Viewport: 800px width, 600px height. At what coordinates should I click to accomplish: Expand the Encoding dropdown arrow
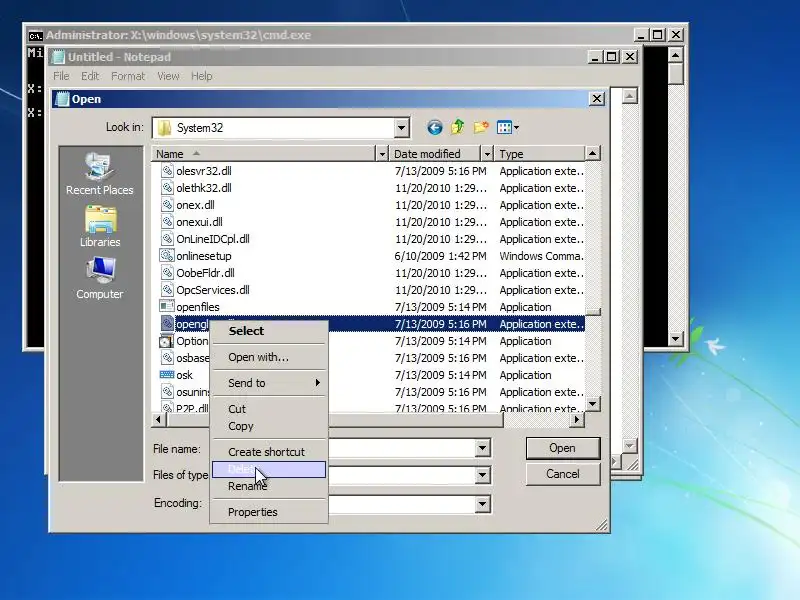482,504
